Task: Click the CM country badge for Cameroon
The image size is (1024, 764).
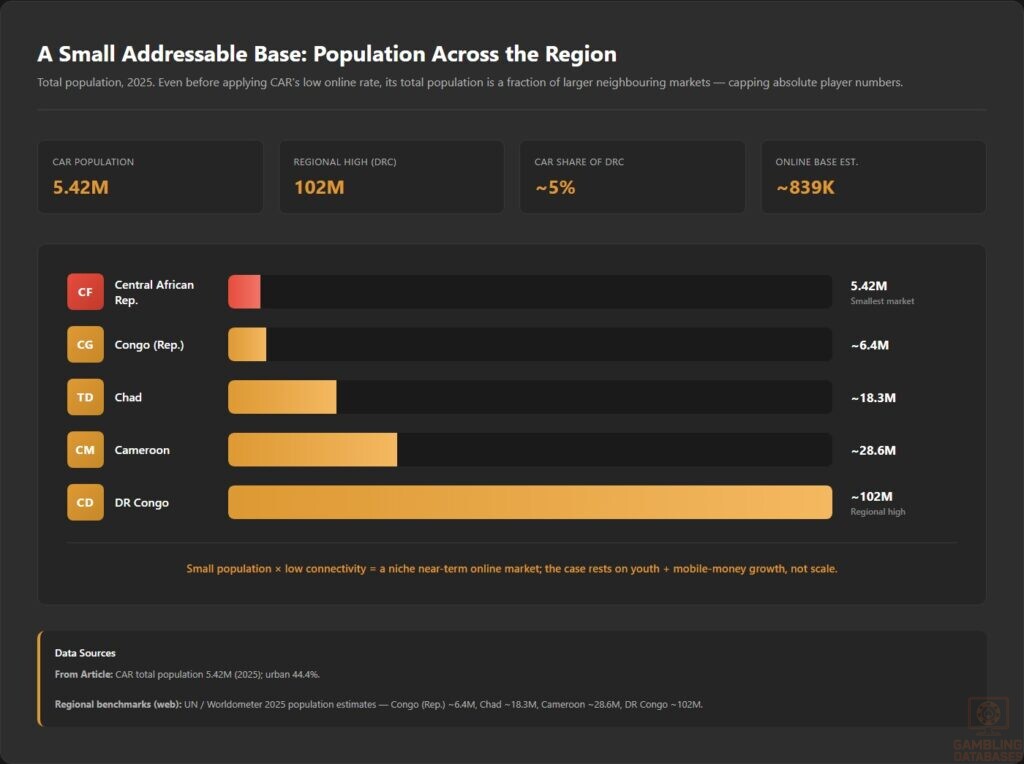Action: click(x=86, y=450)
